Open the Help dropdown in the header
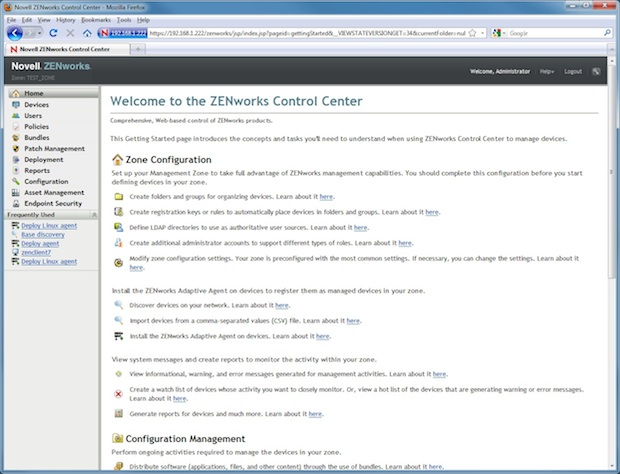Viewport: 620px width, 474px height. (x=547, y=71)
